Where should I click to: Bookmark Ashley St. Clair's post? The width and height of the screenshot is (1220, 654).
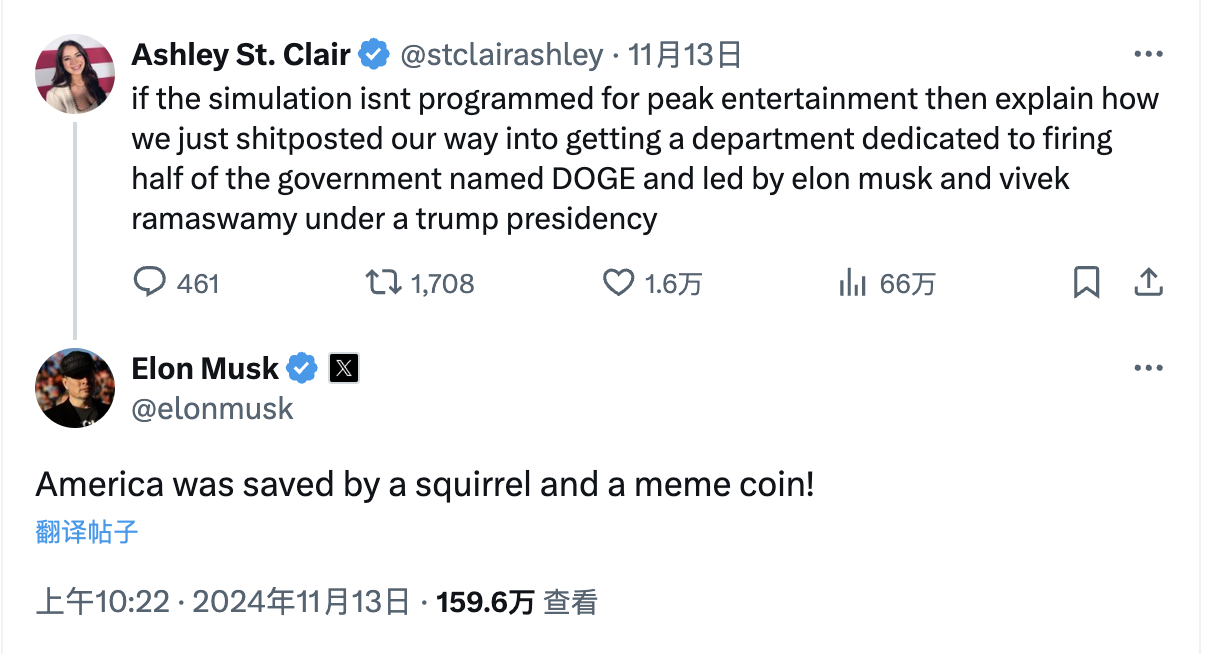pos(1086,283)
